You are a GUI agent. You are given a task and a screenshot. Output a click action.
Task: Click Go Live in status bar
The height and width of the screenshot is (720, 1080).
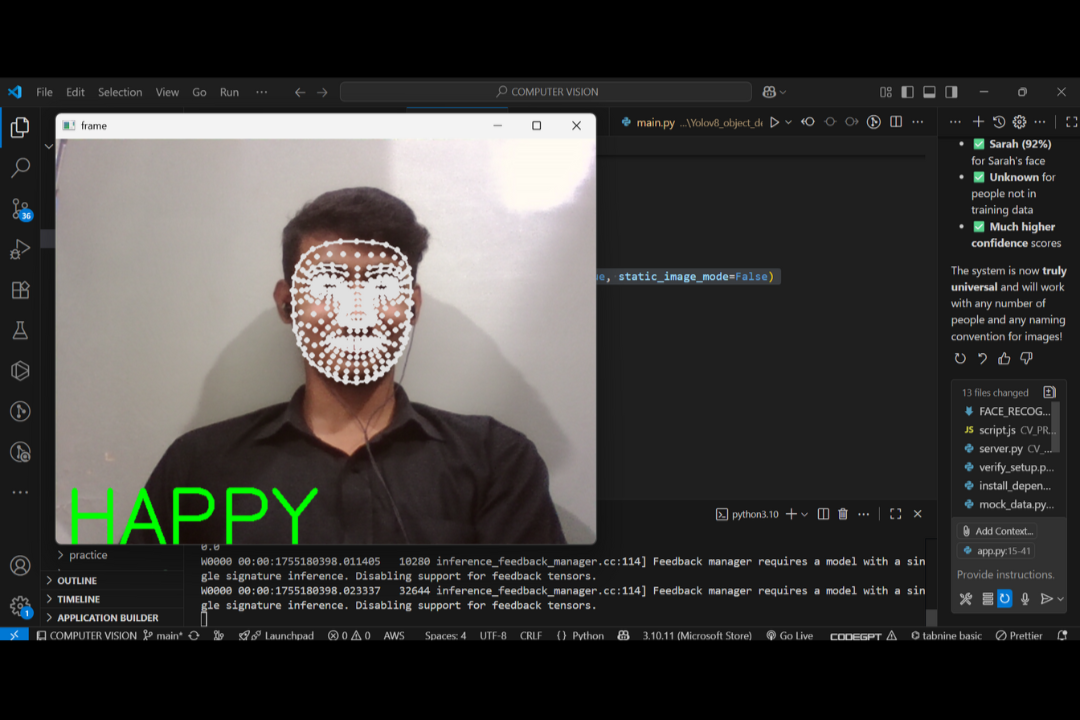[x=789, y=636]
